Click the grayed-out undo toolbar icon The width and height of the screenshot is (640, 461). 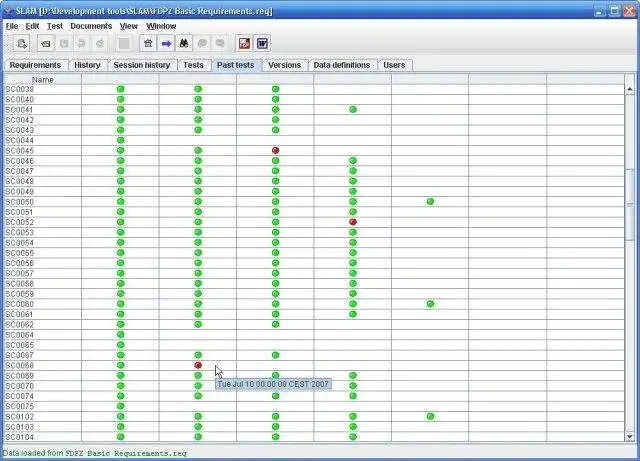click(82, 43)
